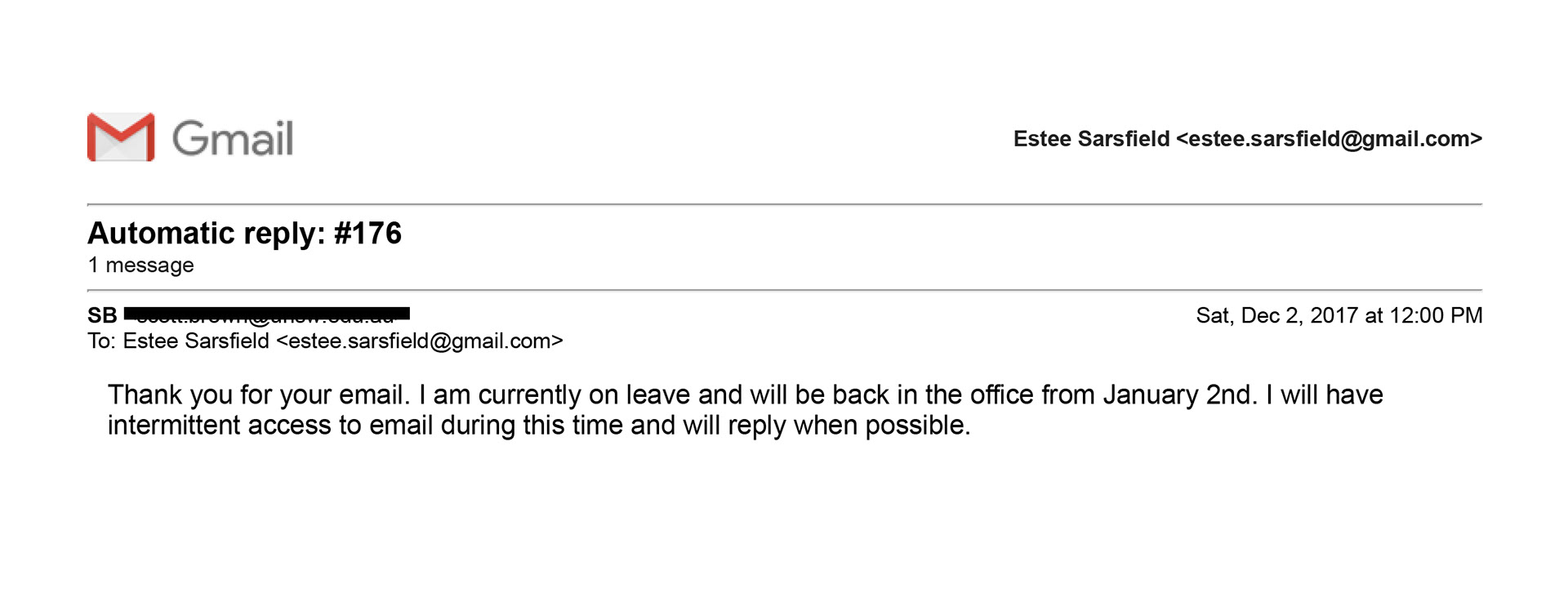
Task: Select the #176 number in the subject
Action: [368, 233]
